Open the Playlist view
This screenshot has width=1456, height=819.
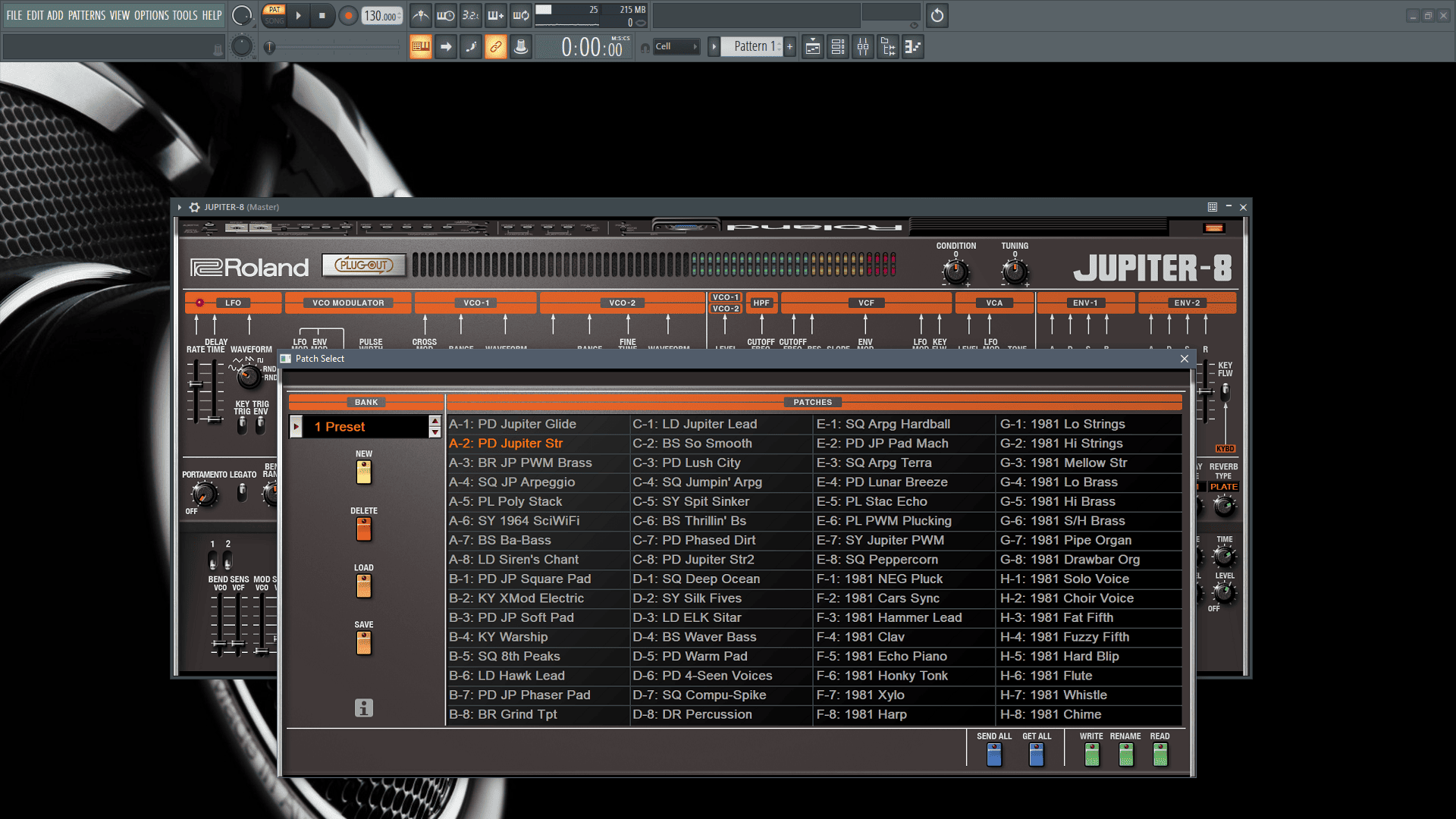coord(812,47)
